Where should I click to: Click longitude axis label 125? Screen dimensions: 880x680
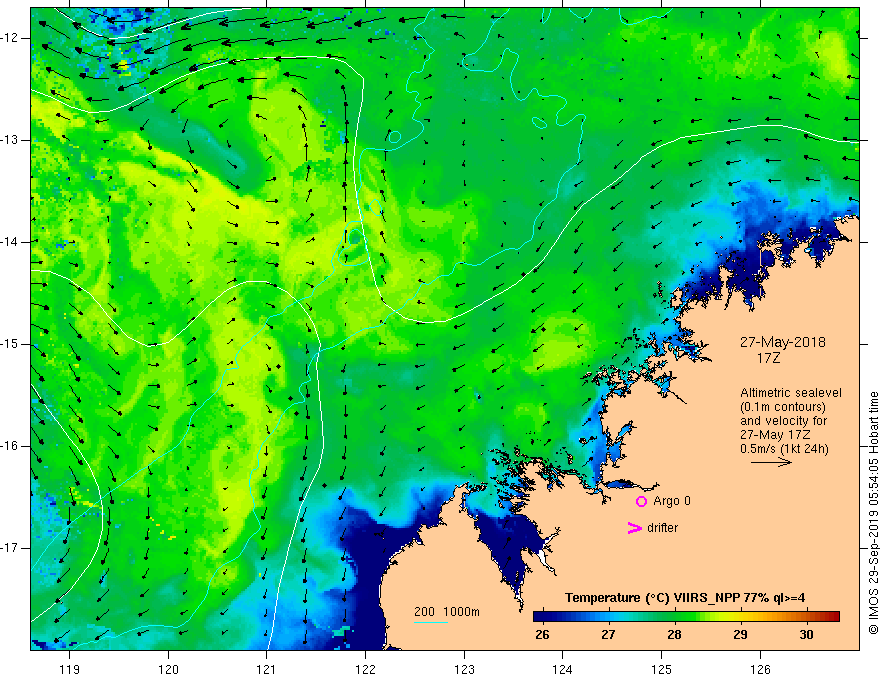(x=661, y=669)
